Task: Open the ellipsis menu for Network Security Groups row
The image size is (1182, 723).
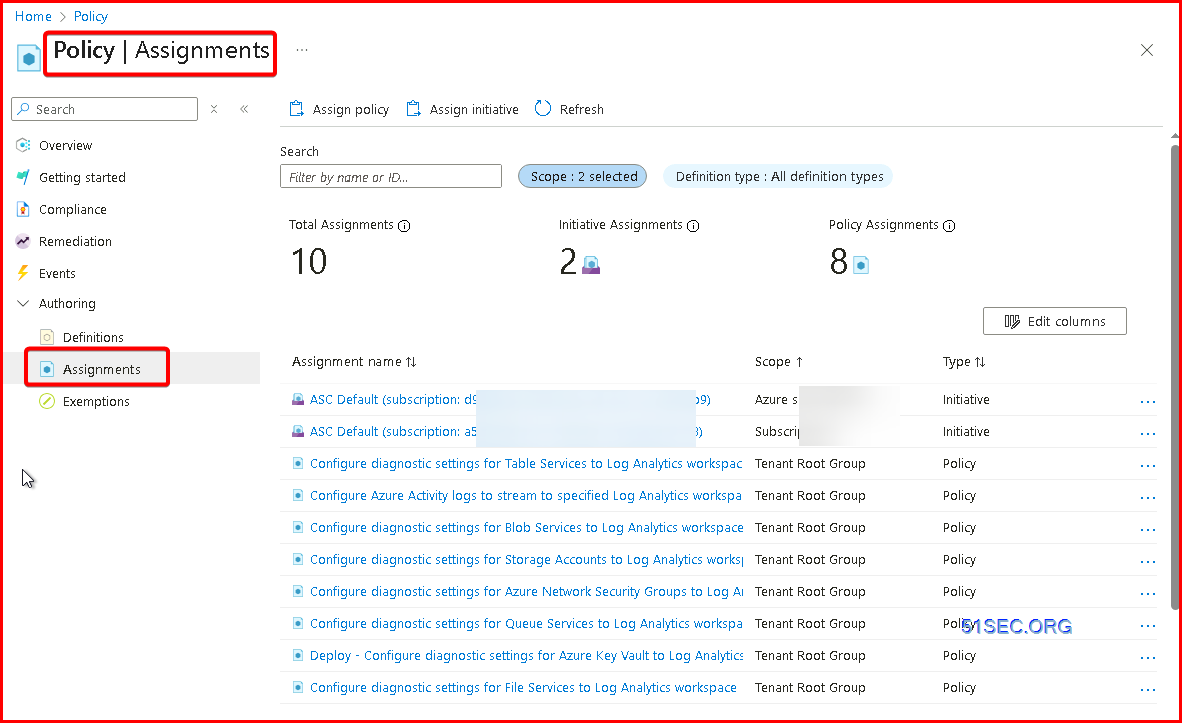Action: pos(1147,594)
